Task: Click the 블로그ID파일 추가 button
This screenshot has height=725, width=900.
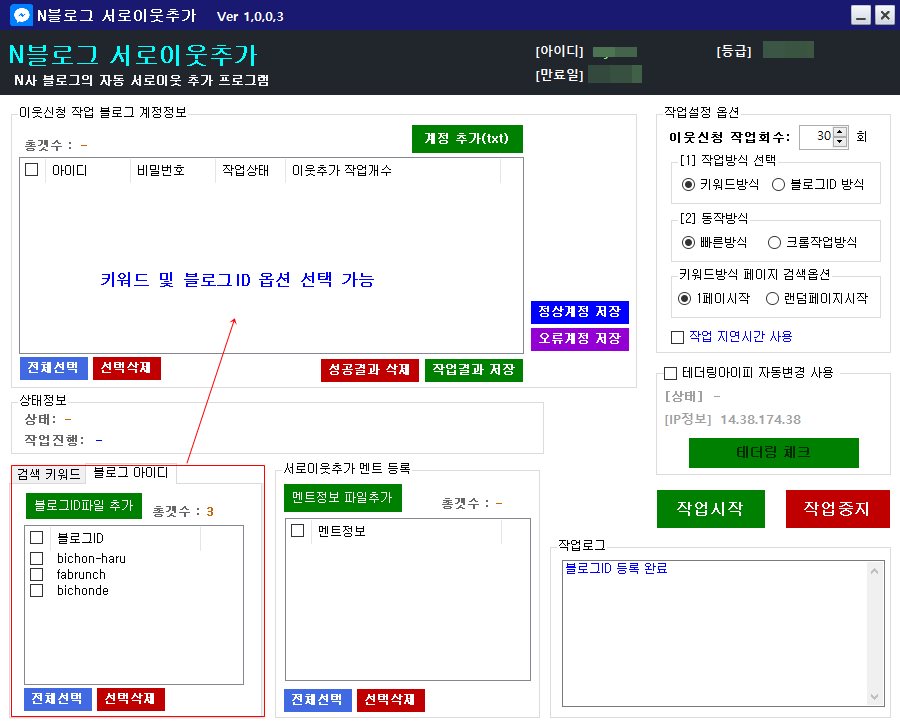Action: coord(84,506)
